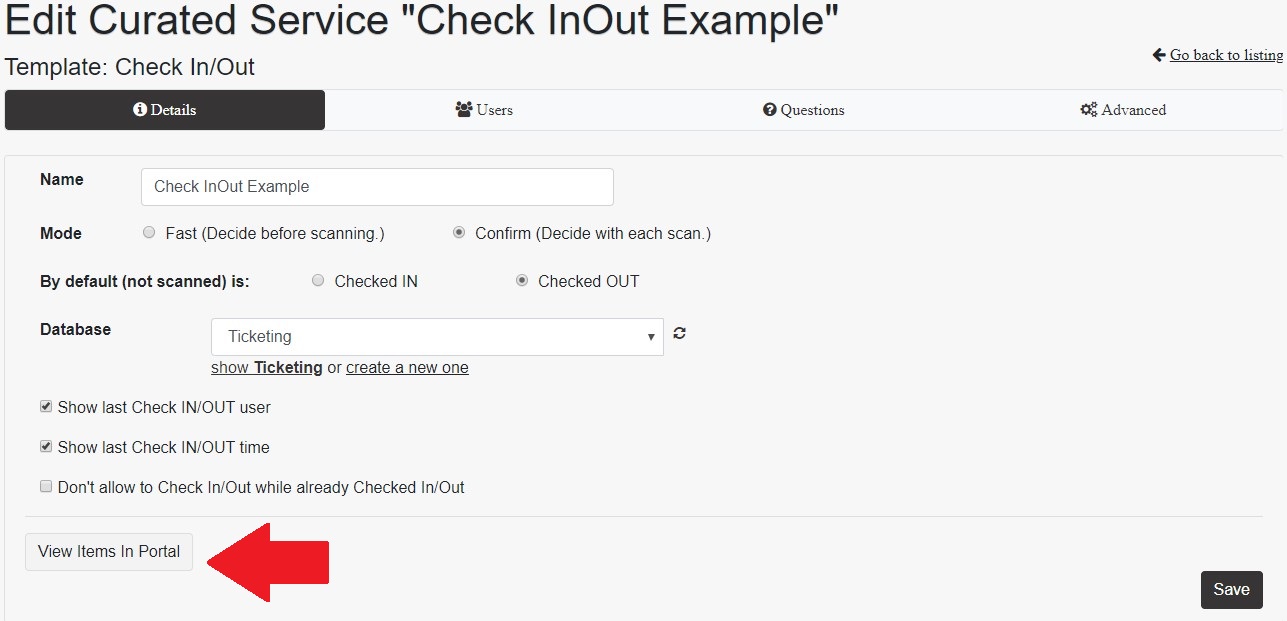Click the Name field label
This screenshot has height=621, width=1287.
click(x=62, y=180)
